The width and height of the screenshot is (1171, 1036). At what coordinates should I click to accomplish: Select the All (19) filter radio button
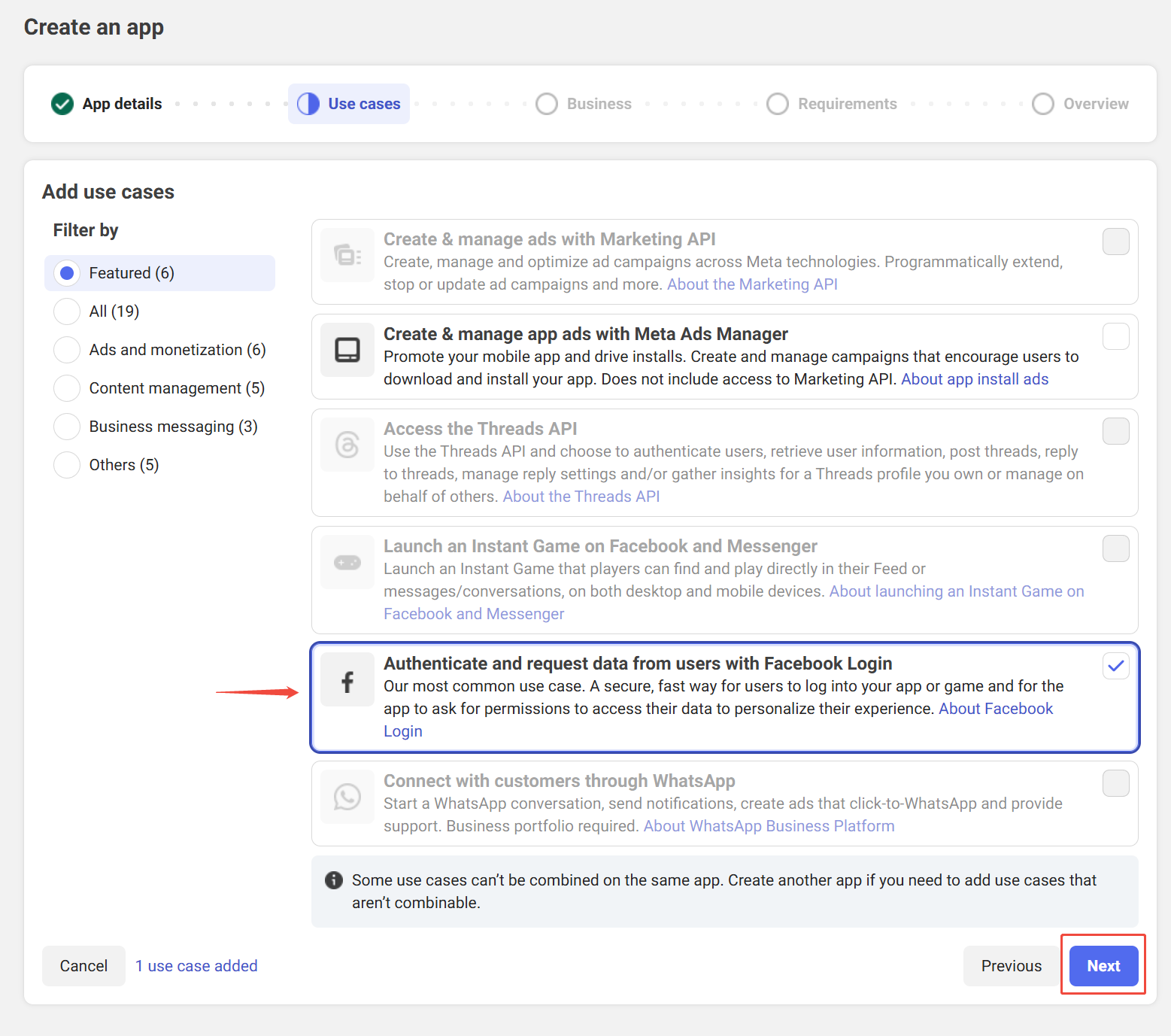point(67,311)
